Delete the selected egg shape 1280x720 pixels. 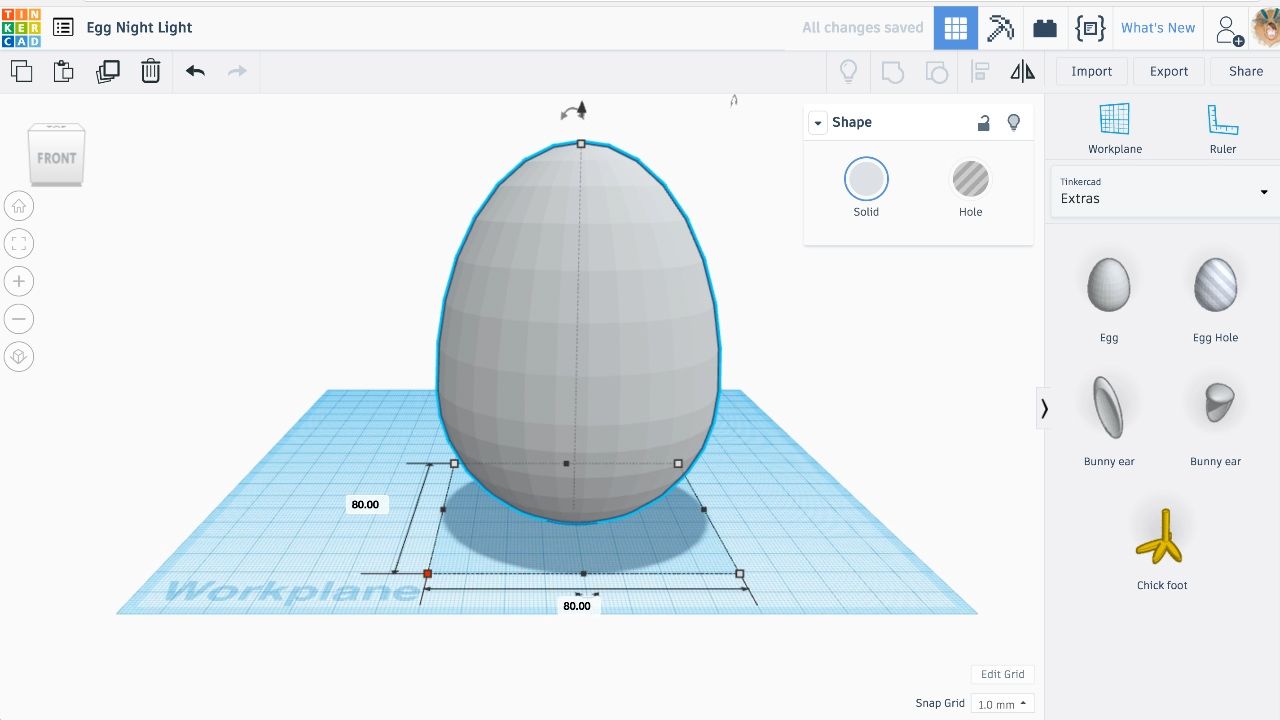point(150,71)
